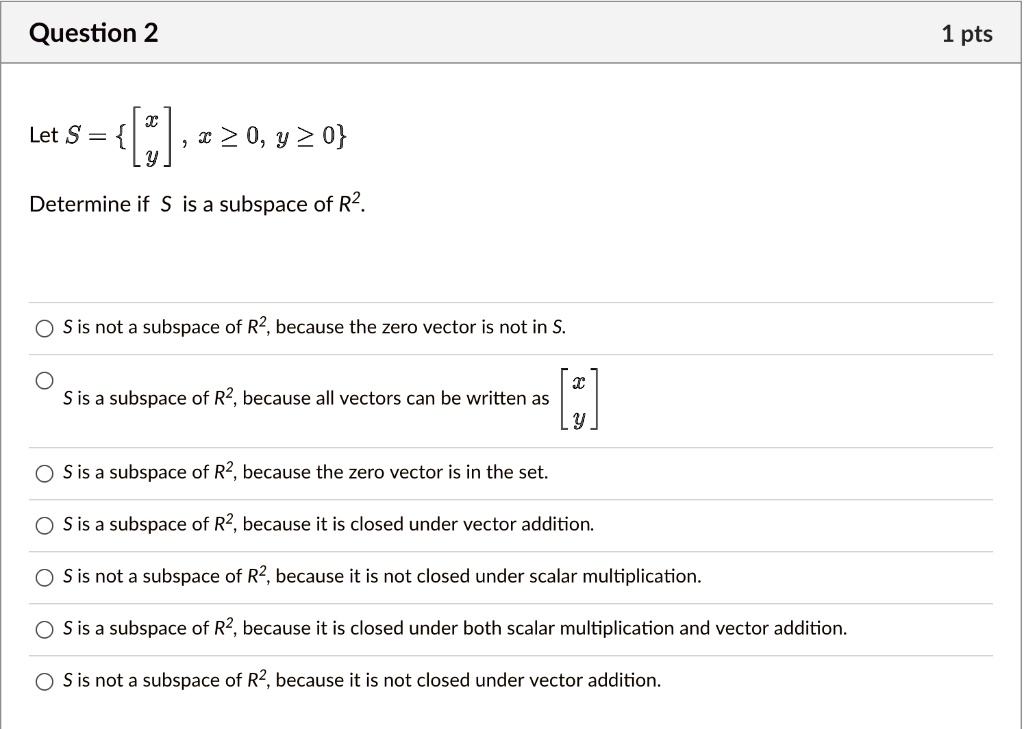Select the option about not closed under scalar multiplication
This screenshot has width=1024, height=729.
click(44, 577)
